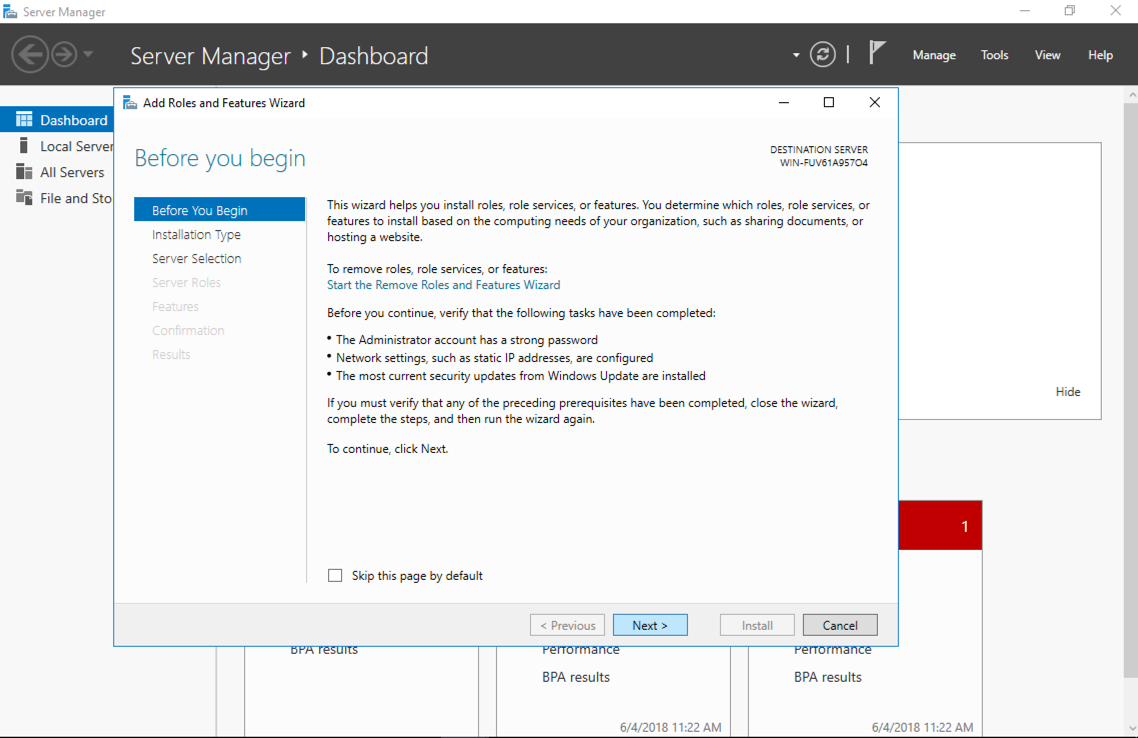
Task: Enable Skip this page by default checkbox
Action: click(335, 575)
